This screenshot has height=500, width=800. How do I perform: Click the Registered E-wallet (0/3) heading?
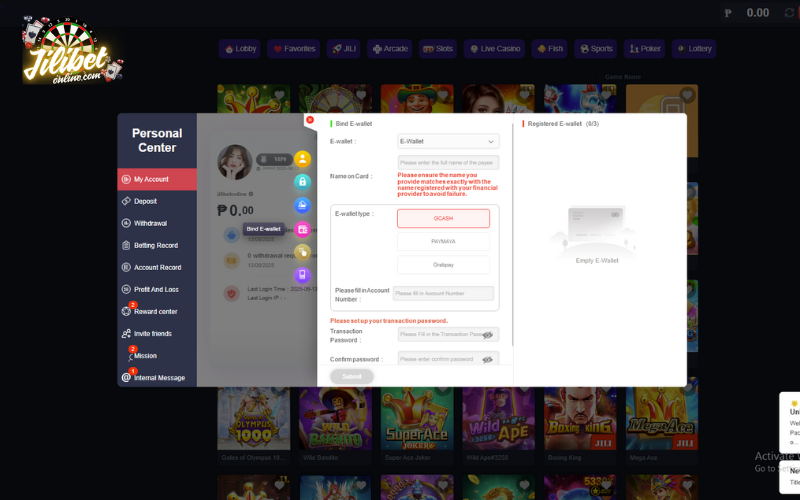pyautogui.click(x=563, y=123)
